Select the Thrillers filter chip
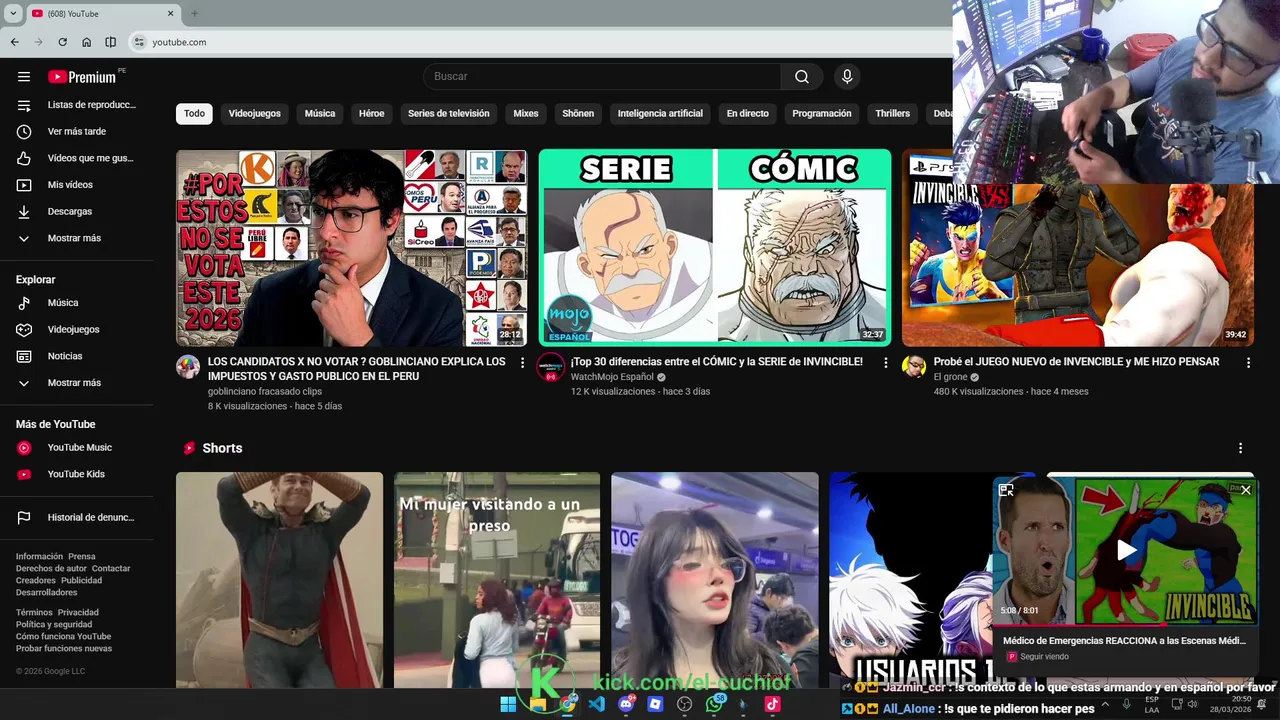 click(x=893, y=114)
